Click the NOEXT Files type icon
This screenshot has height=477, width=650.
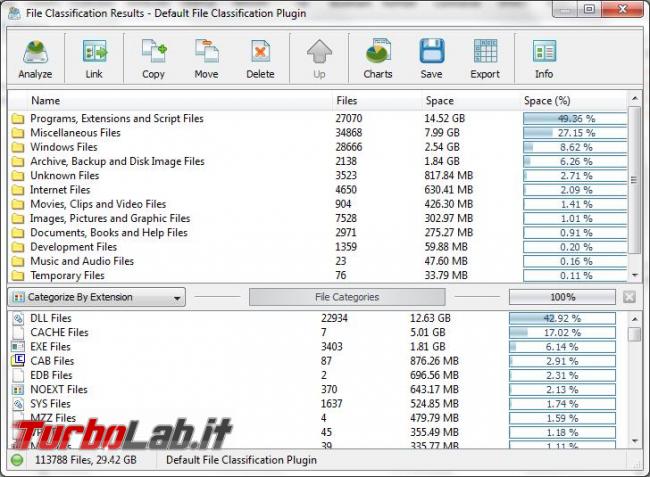pos(18,390)
